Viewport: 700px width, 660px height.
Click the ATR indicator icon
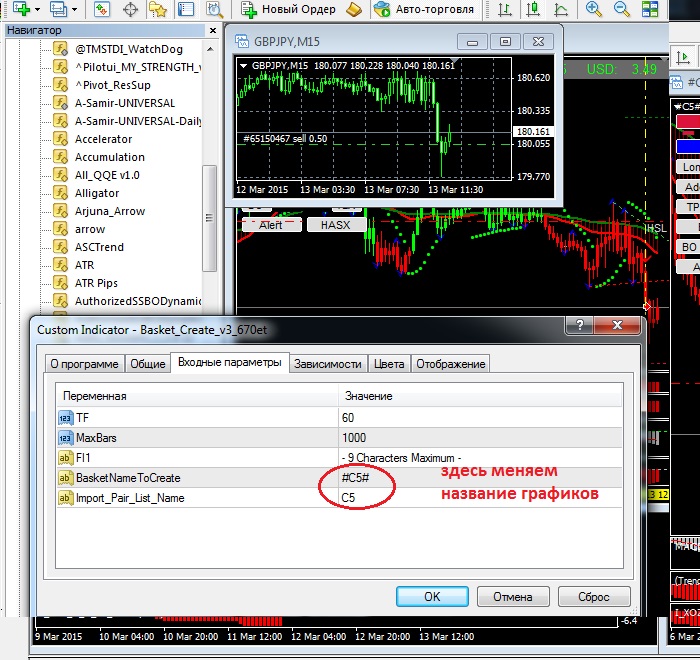60,265
